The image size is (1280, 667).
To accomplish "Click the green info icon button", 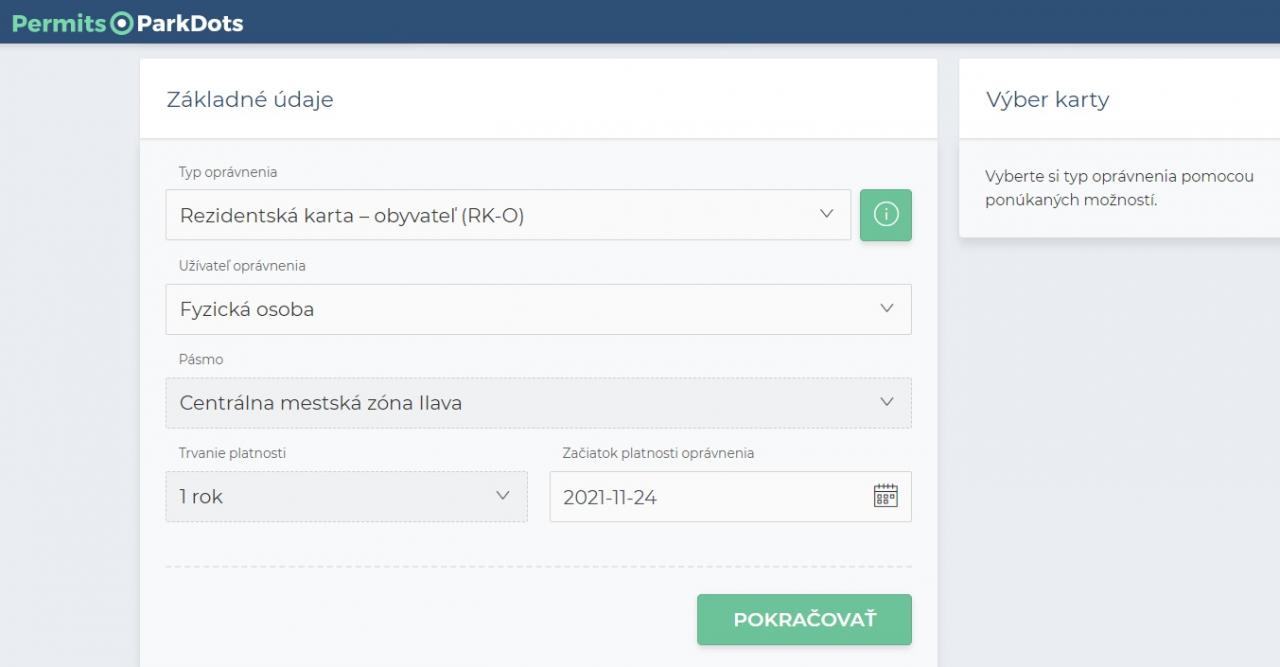I will [885, 215].
